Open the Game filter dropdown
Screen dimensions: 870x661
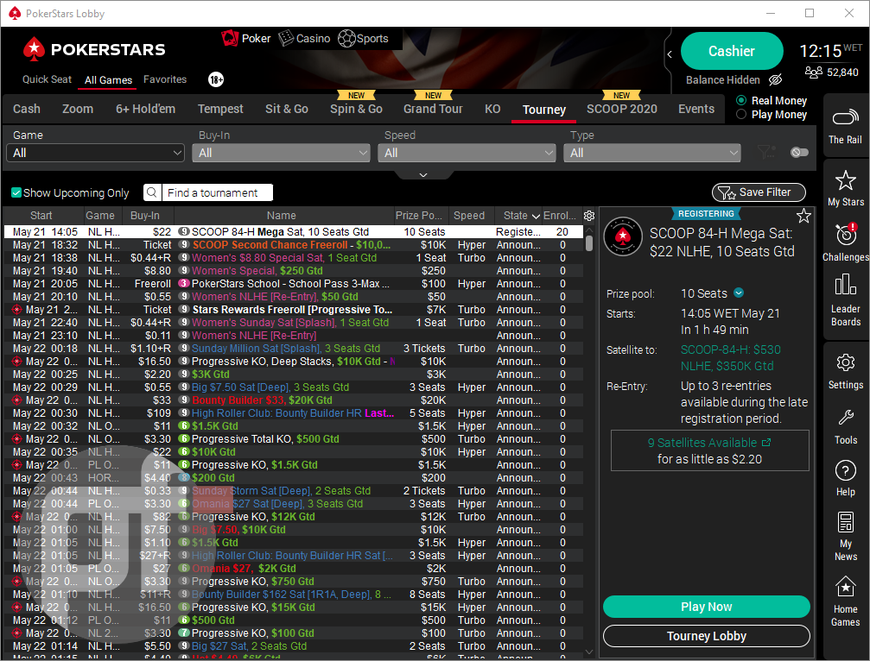pos(95,153)
